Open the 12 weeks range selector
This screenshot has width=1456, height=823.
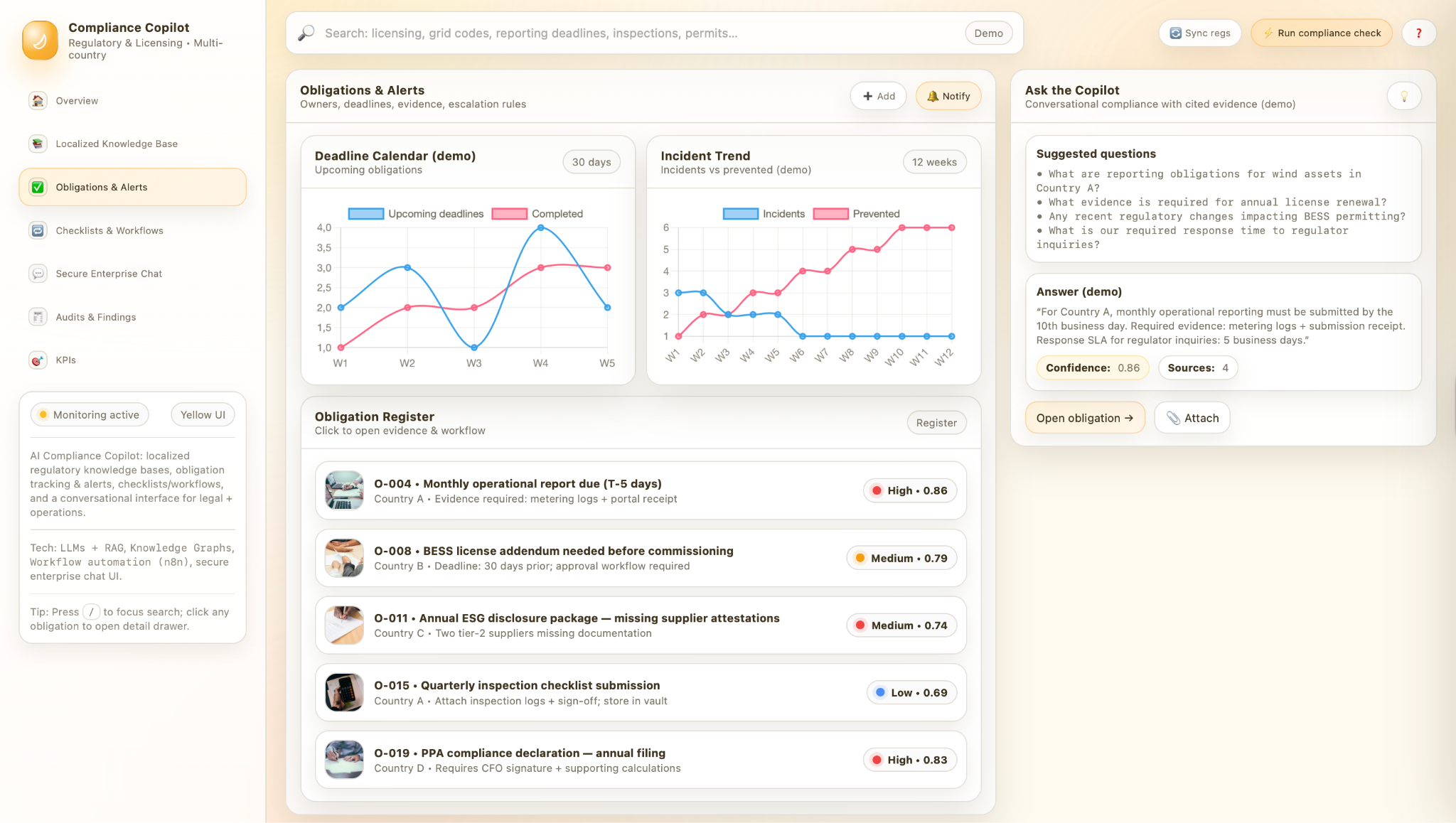[933, 162]
